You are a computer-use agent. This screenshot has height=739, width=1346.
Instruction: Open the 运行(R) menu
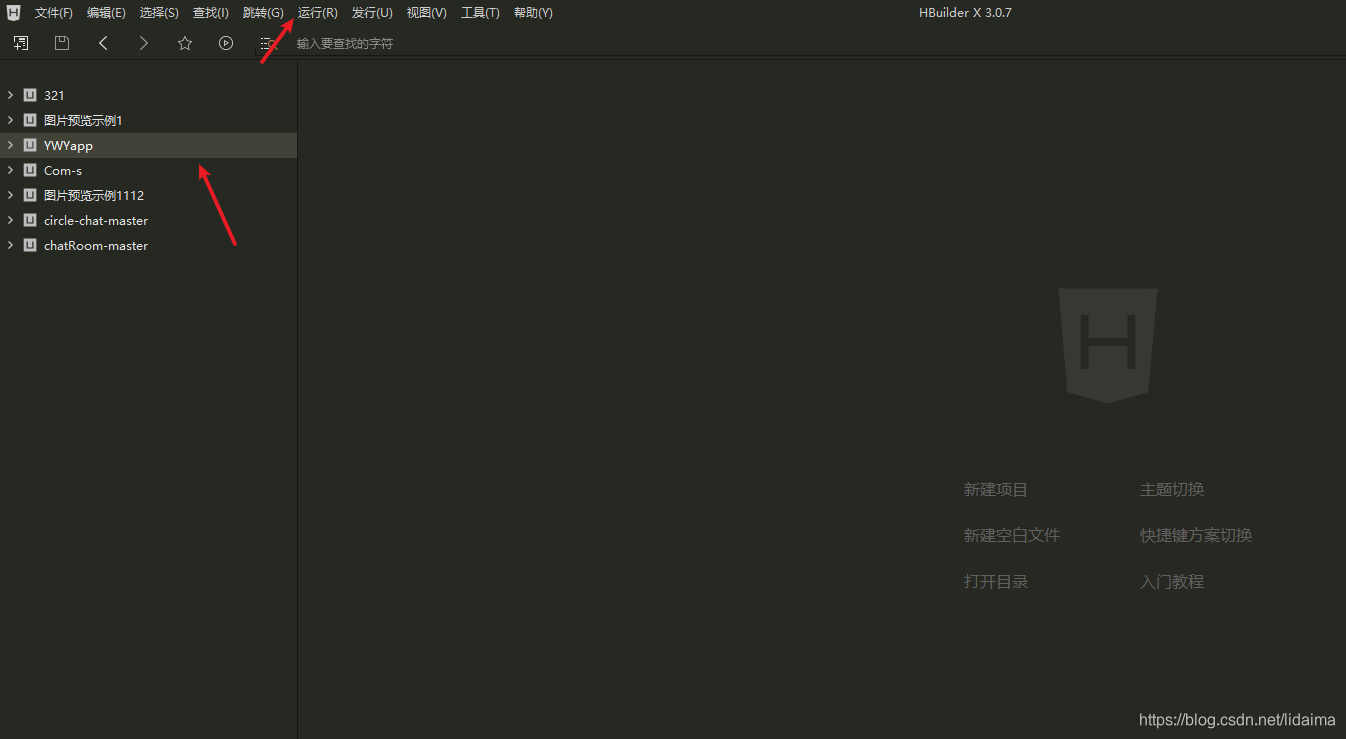[x=318, y=13]
